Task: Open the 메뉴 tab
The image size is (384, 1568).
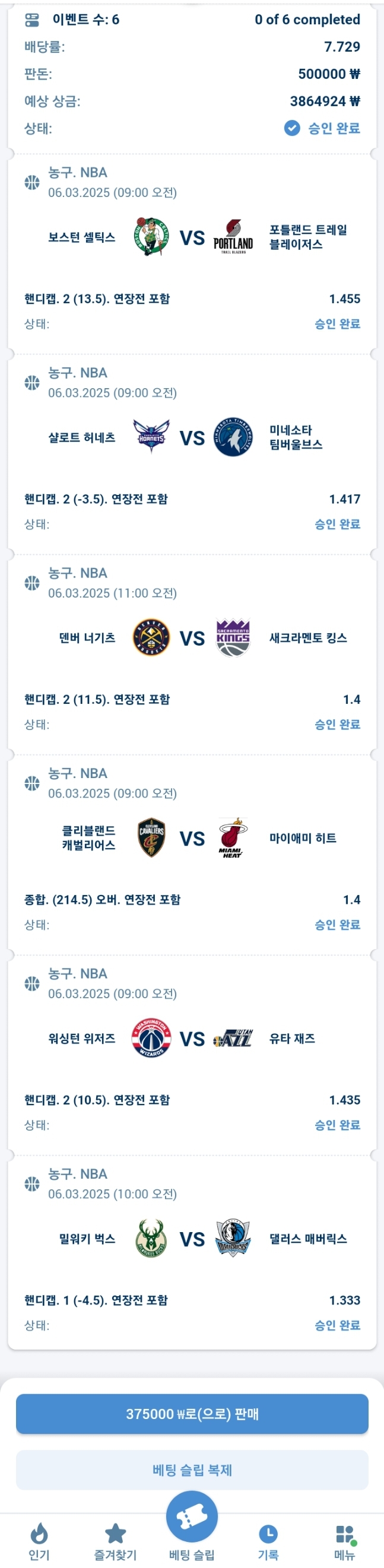Action: pos(344,1540)
